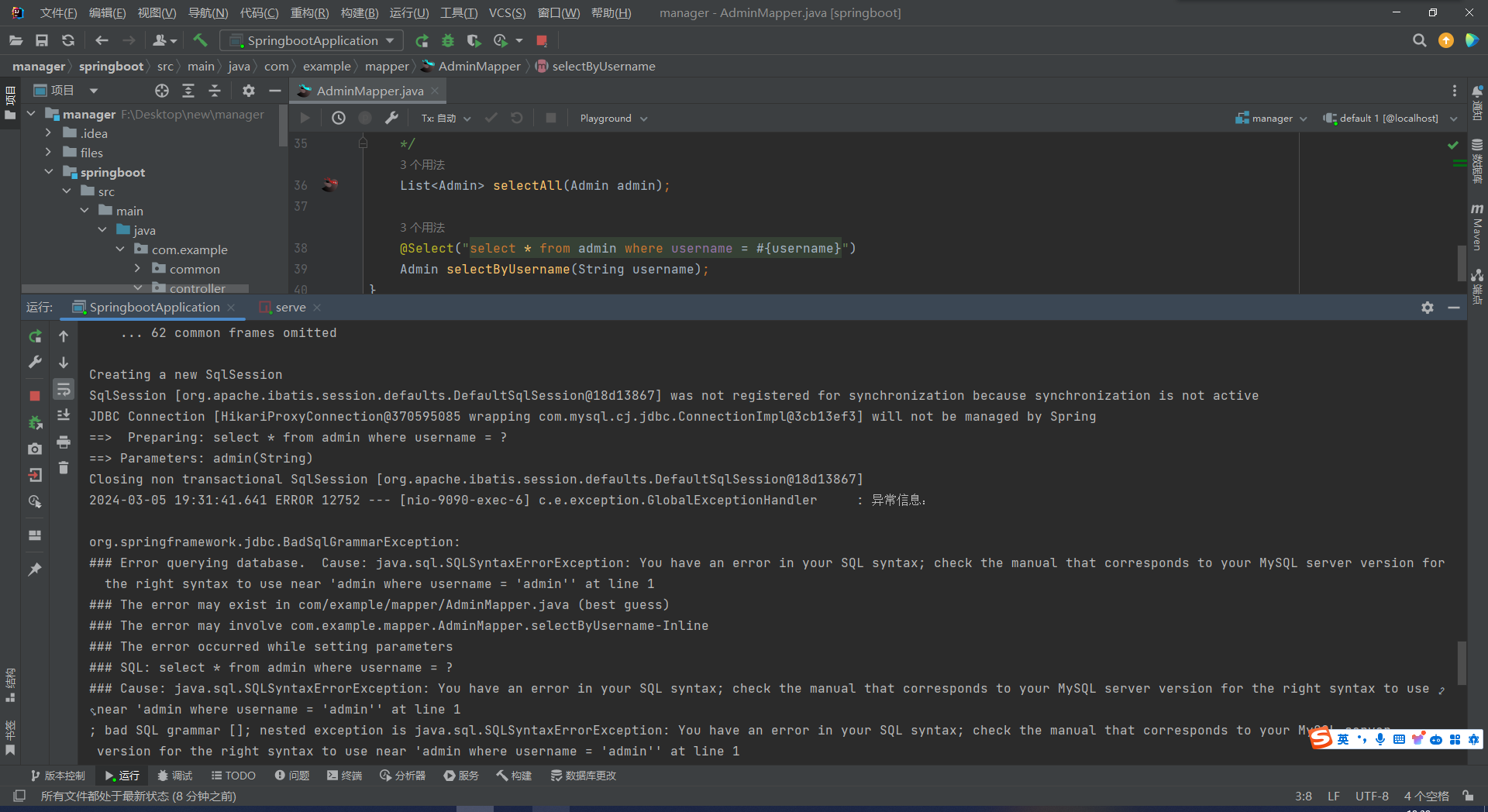Open the 终端 tool window button
This screenshot has width=1488, height=812.
pyautogui.click(x=345, y=776)
